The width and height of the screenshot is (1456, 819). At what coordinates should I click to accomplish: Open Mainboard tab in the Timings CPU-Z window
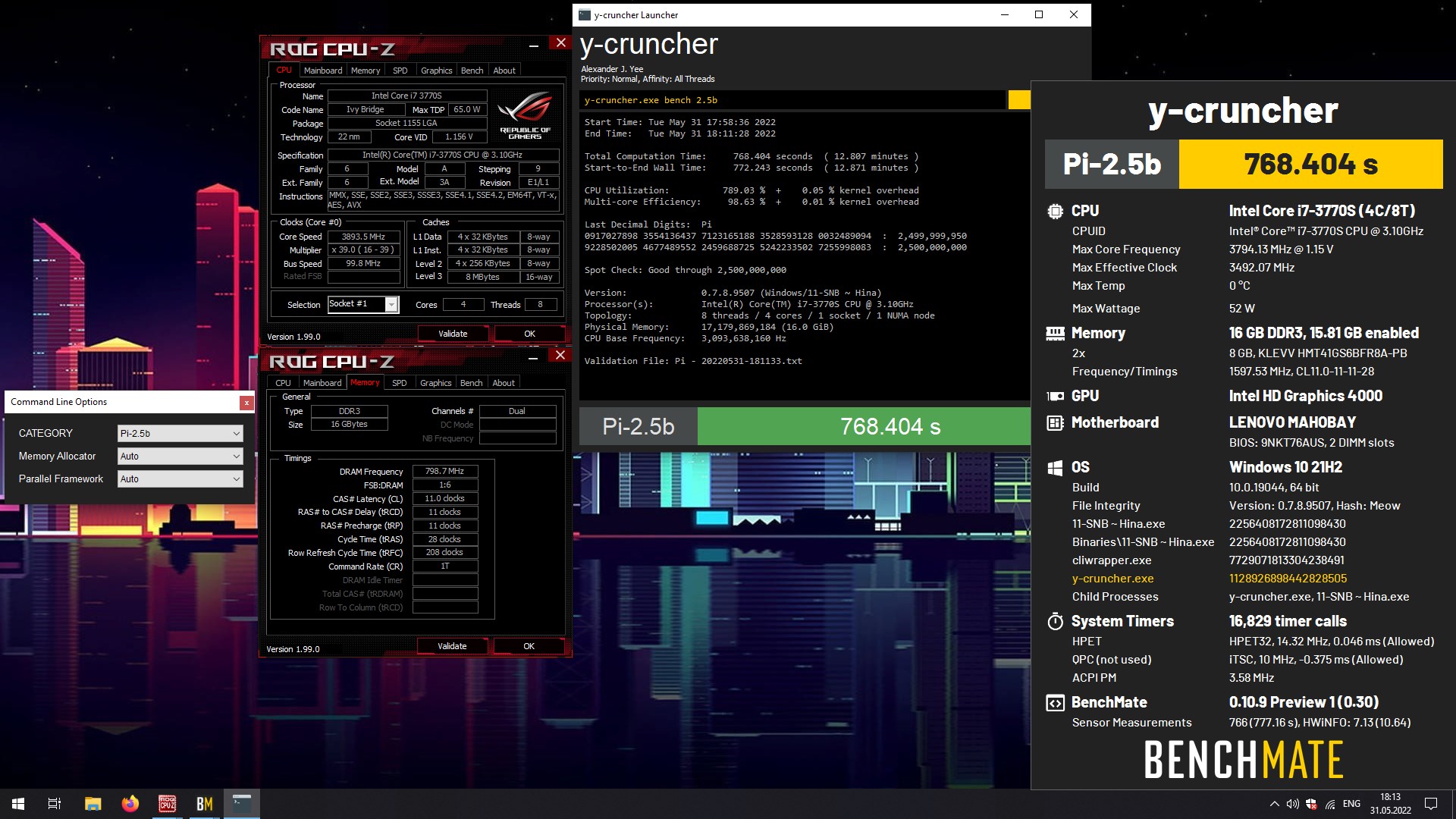322,383
